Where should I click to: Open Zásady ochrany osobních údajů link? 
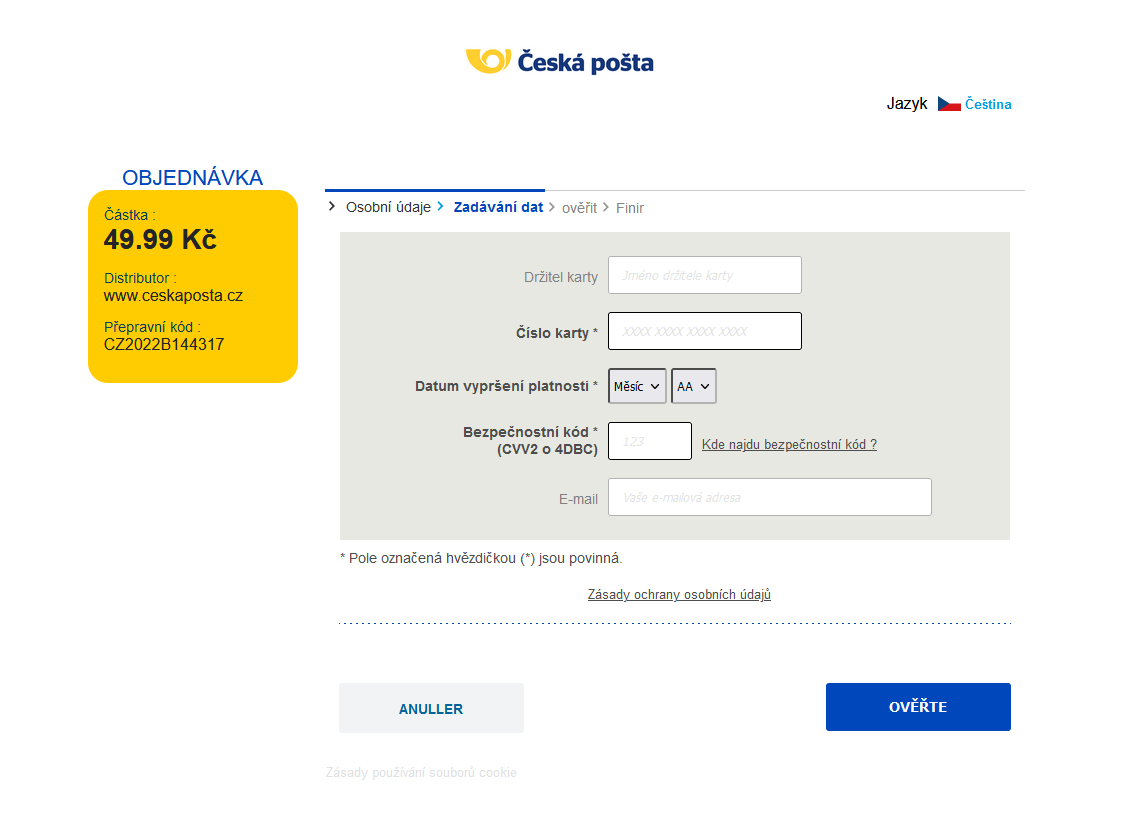click(x=679, y=594)
